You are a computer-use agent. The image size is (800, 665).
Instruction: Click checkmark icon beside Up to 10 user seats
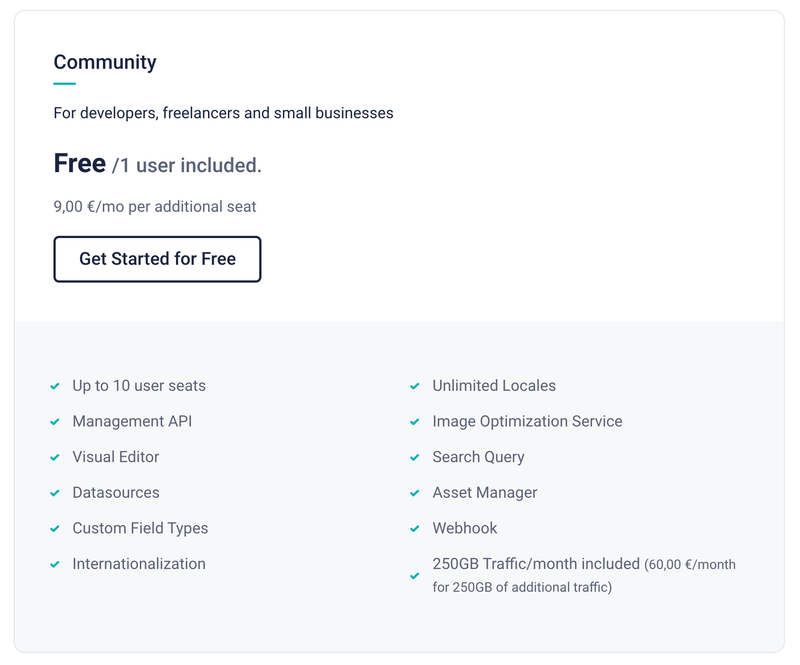55,386
